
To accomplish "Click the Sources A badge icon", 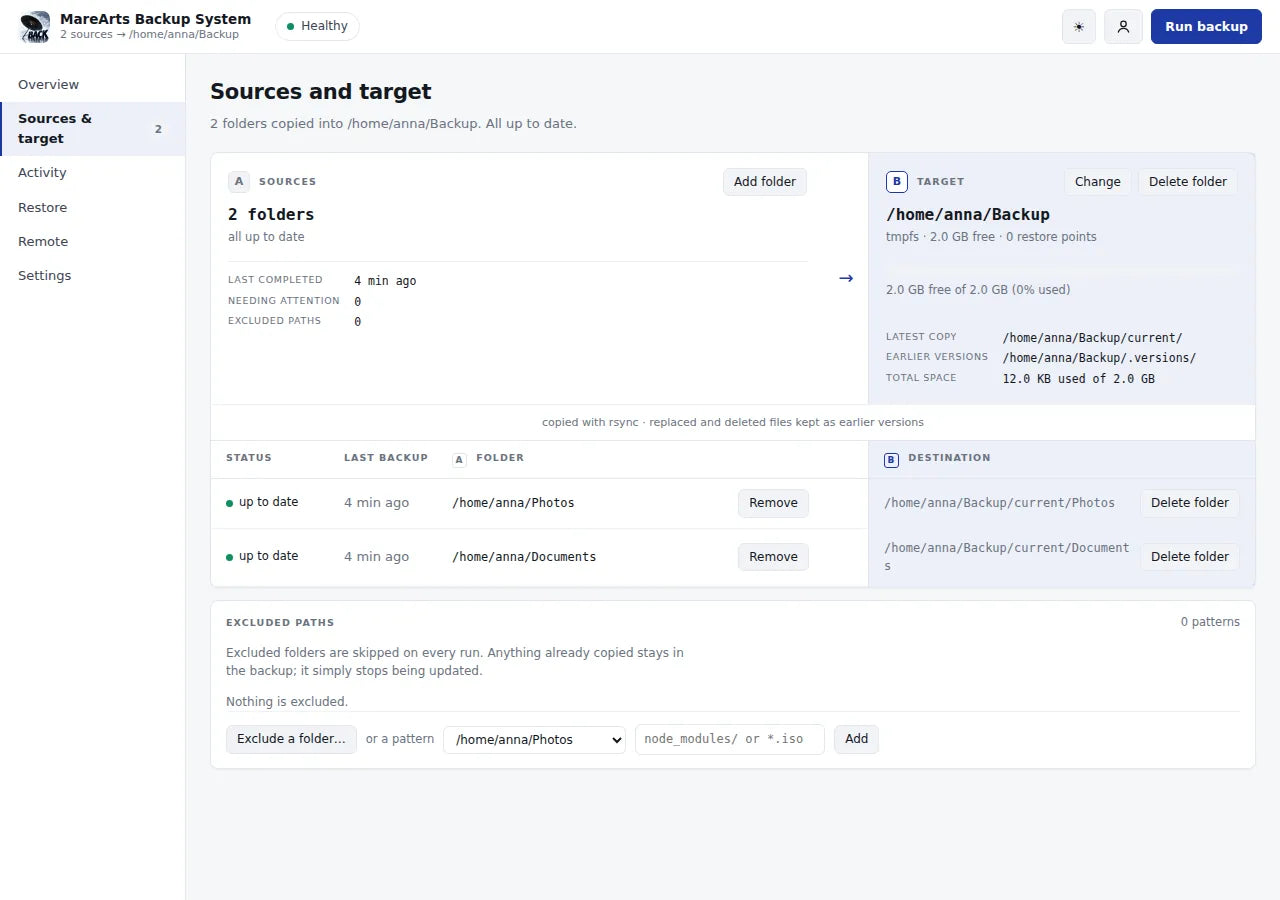I will tap(238, 182).
